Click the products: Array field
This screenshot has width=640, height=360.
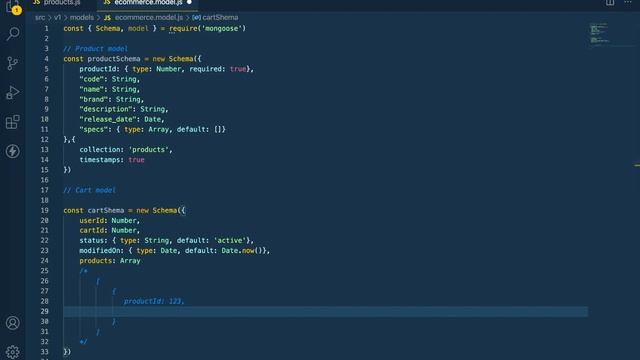tap(110, 261)
